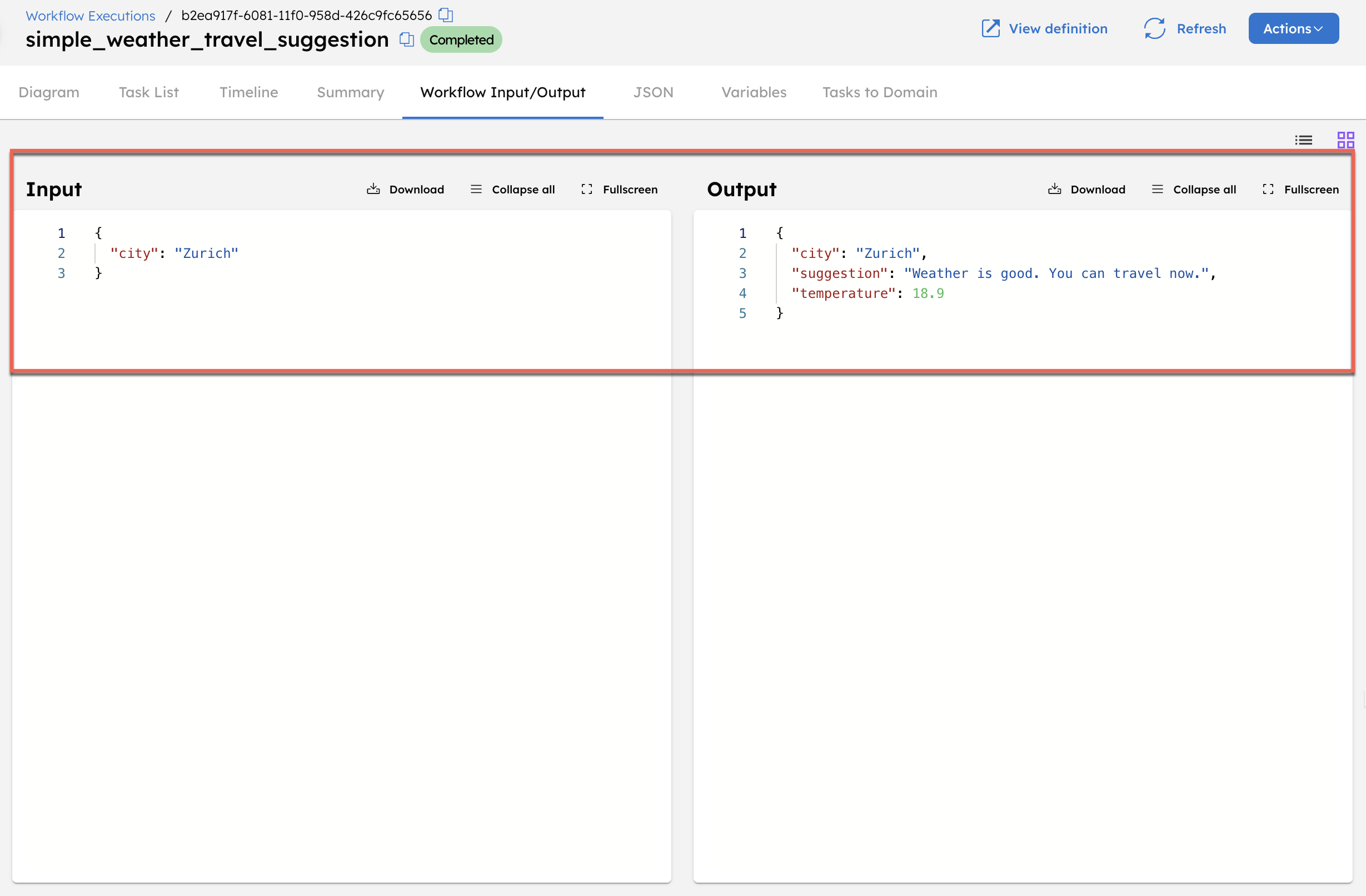Click the "Zurich" value in Output JSON
Screen dimensions: 1366x896
click(x=888, y=253)
